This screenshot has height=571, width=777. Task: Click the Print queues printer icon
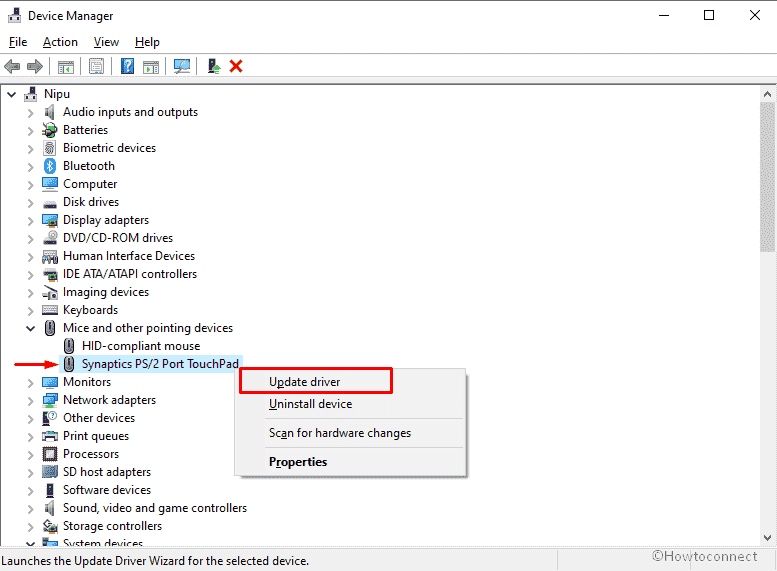tap(50, 436)
